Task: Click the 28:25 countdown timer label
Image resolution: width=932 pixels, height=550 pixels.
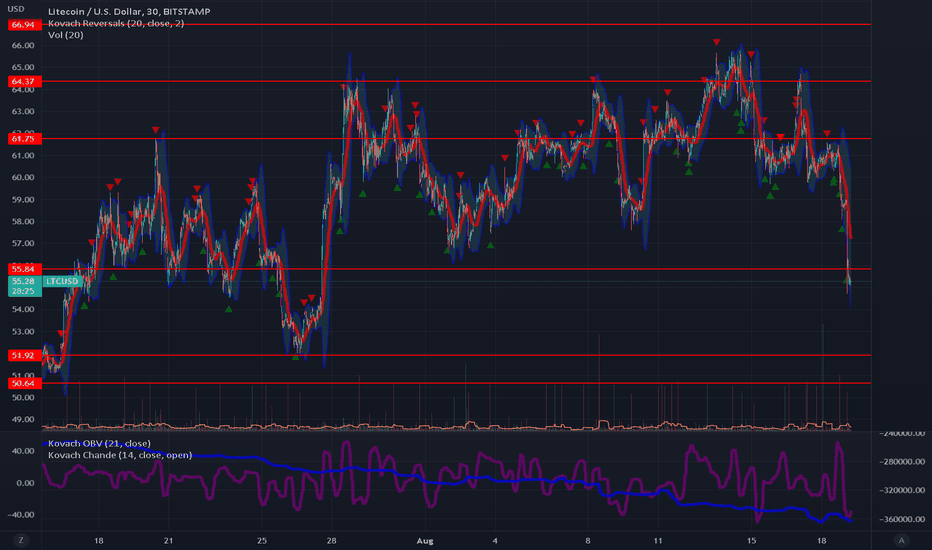Action: (23, 291)
